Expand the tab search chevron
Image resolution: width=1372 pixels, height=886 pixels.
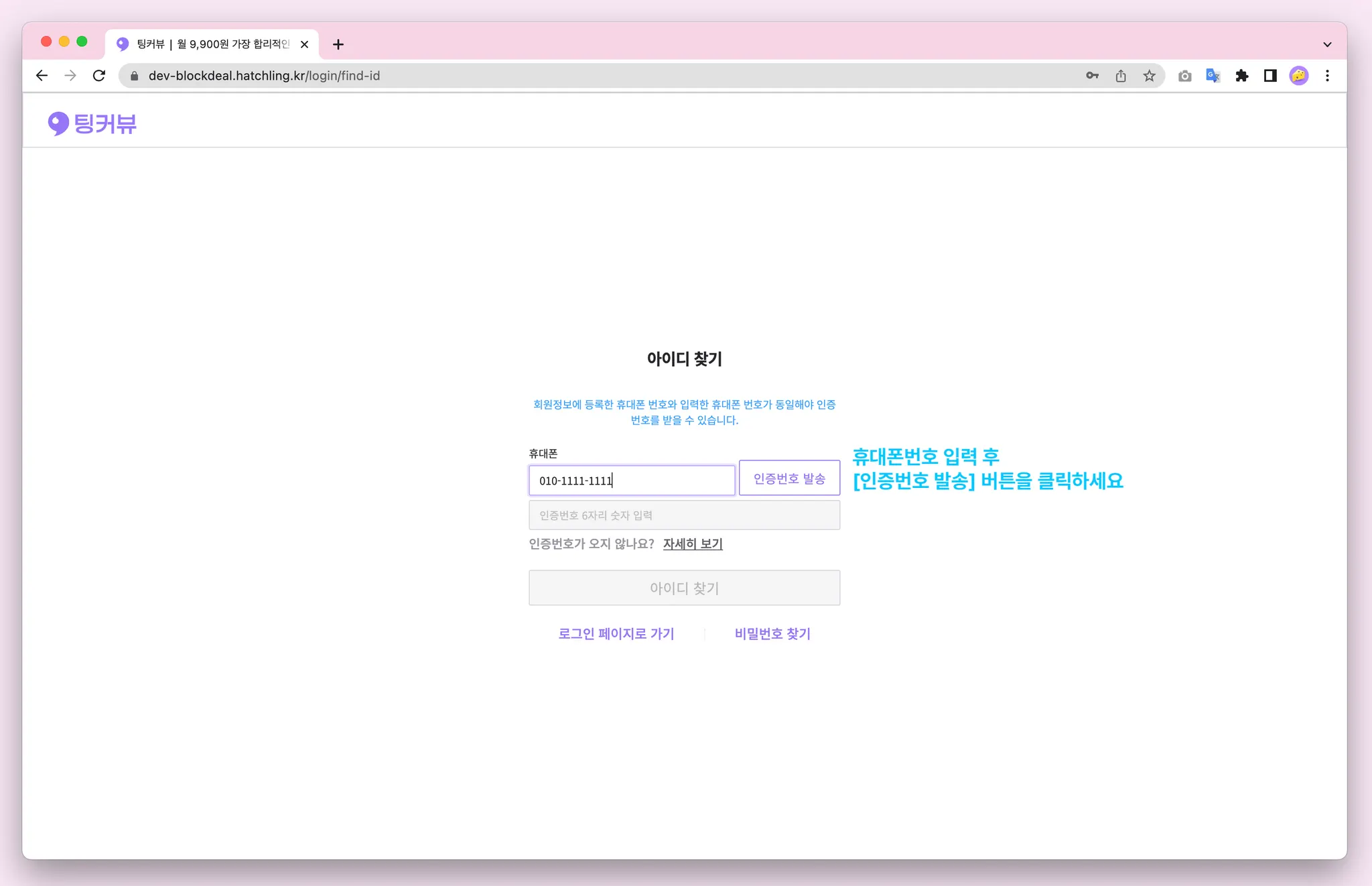click(1327, 44)
